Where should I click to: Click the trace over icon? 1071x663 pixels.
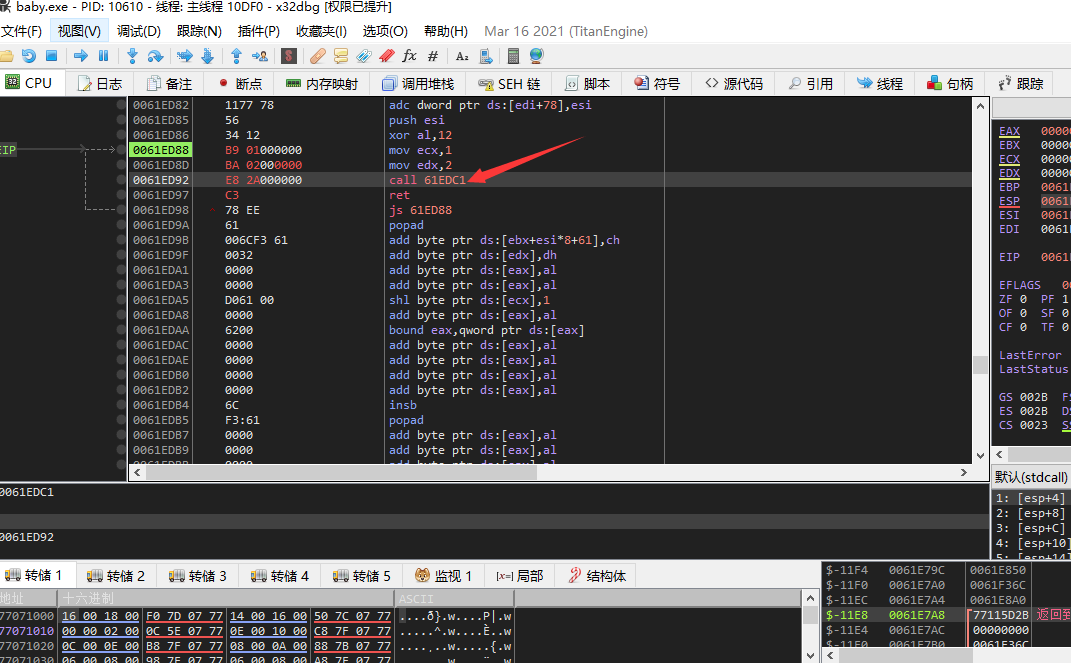point(208,56)
